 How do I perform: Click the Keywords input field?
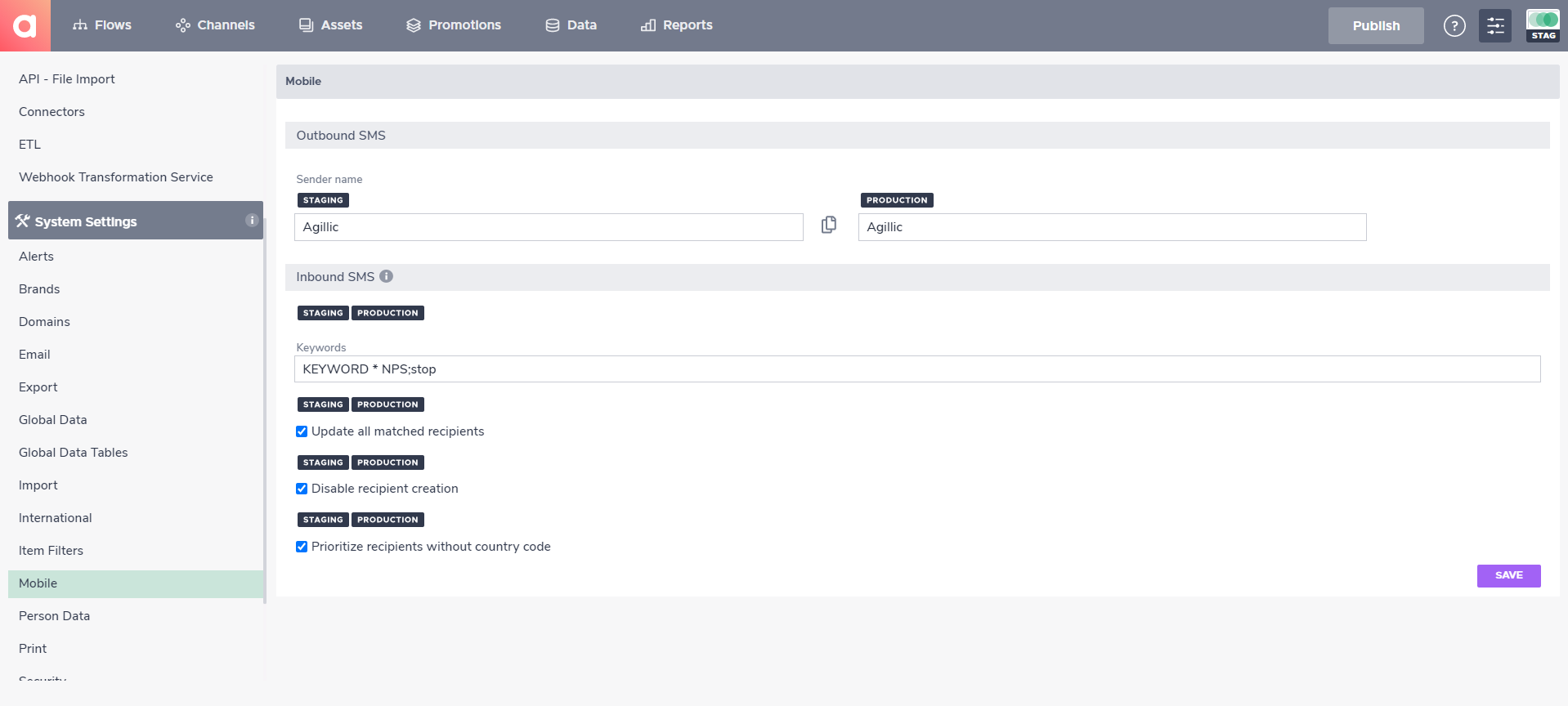point(917,369)
